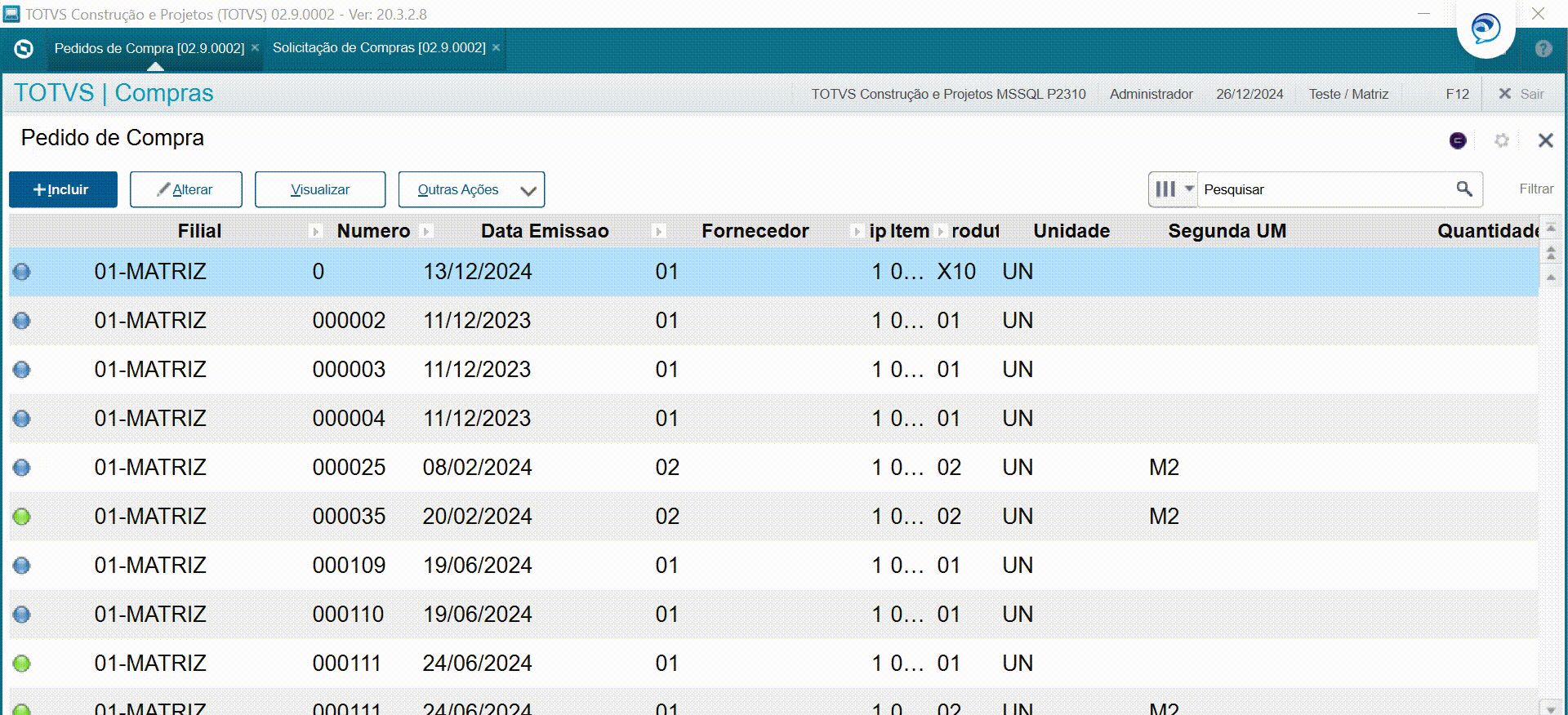1568x715 pixels.
Task: Click the X10 product cell
Action: [x=956, y=272]
